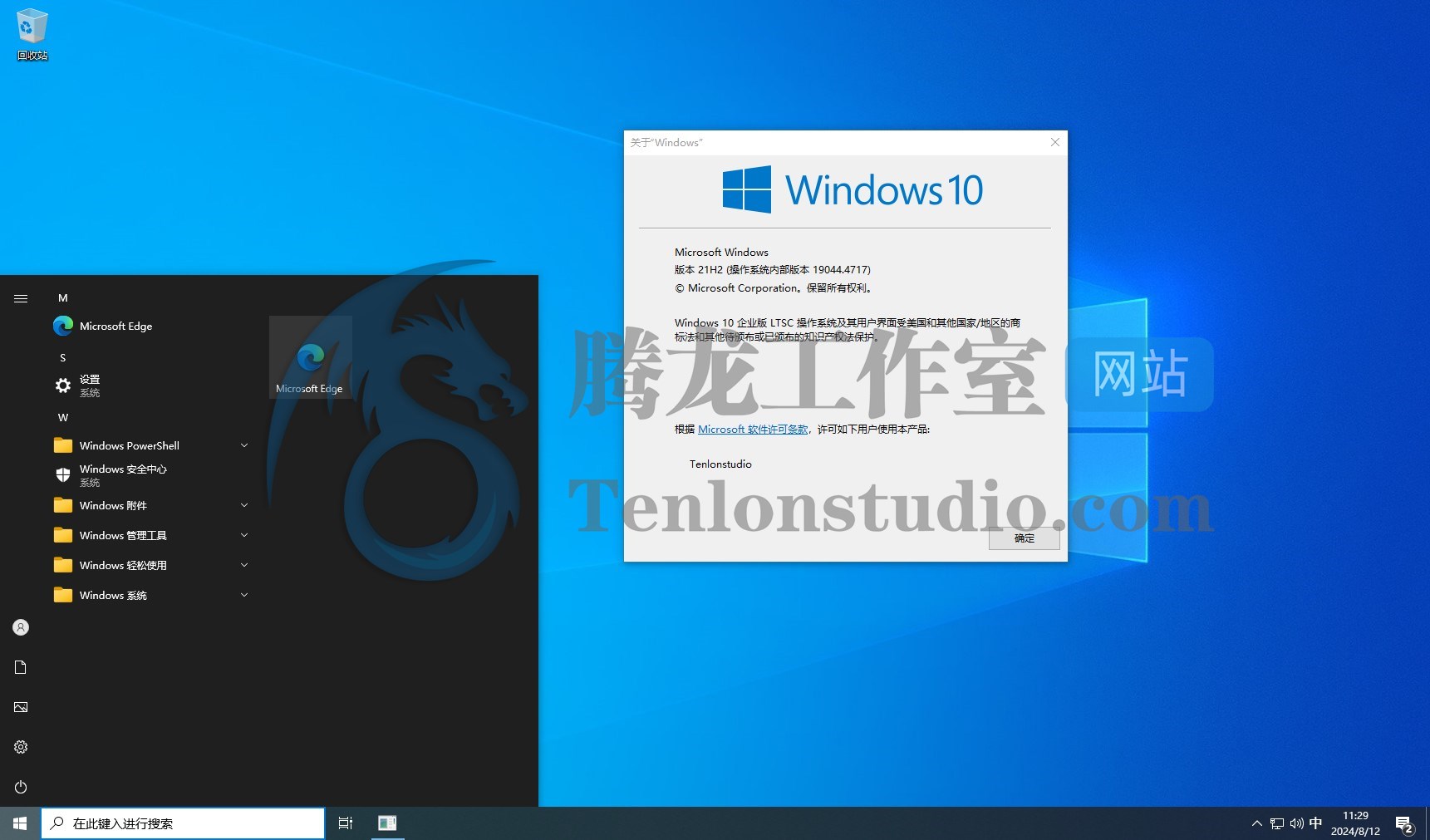Open Windows 安全中心 from the app list

tap(122, 474)
